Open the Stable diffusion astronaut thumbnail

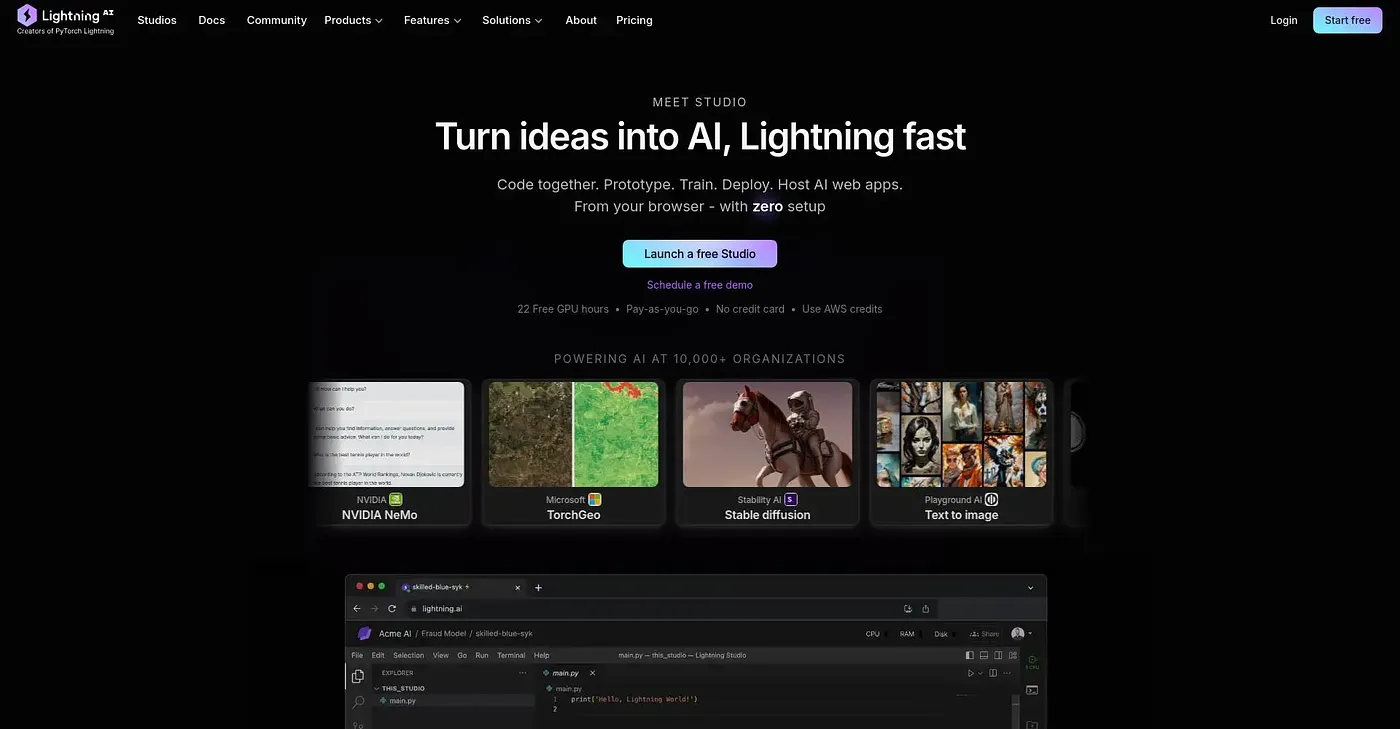click(767, 434)
